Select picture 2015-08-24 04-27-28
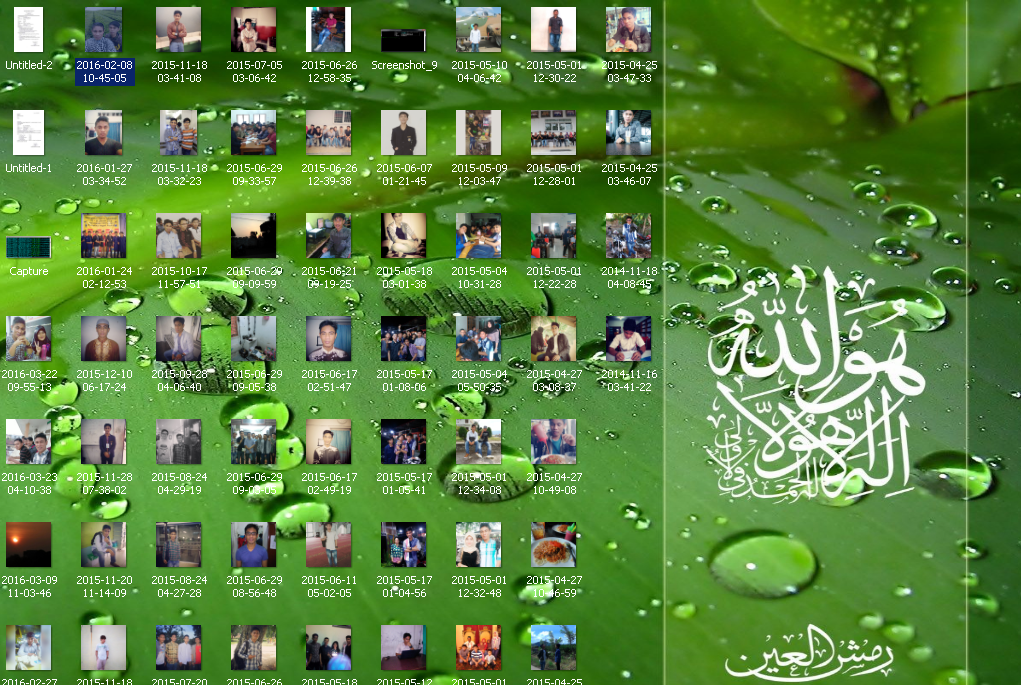The height and width of the screenshot is (685, 1021). pyautogui.click(x=178, y=544)
